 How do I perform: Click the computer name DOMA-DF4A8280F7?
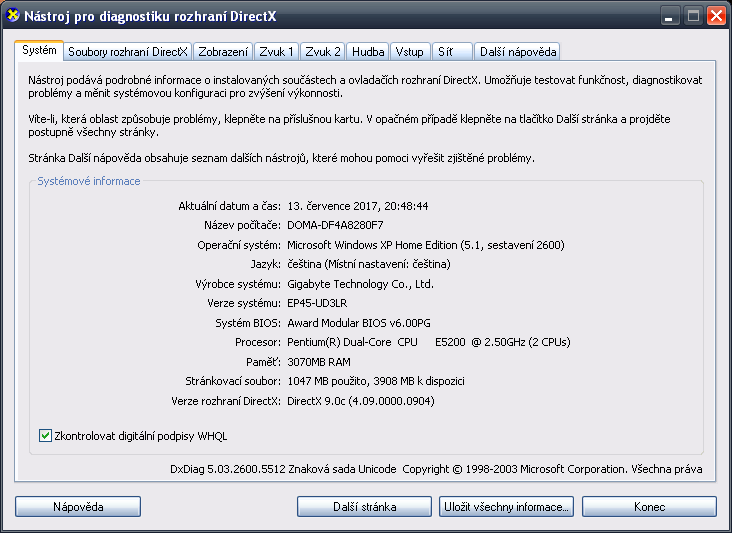coord(335,225)
